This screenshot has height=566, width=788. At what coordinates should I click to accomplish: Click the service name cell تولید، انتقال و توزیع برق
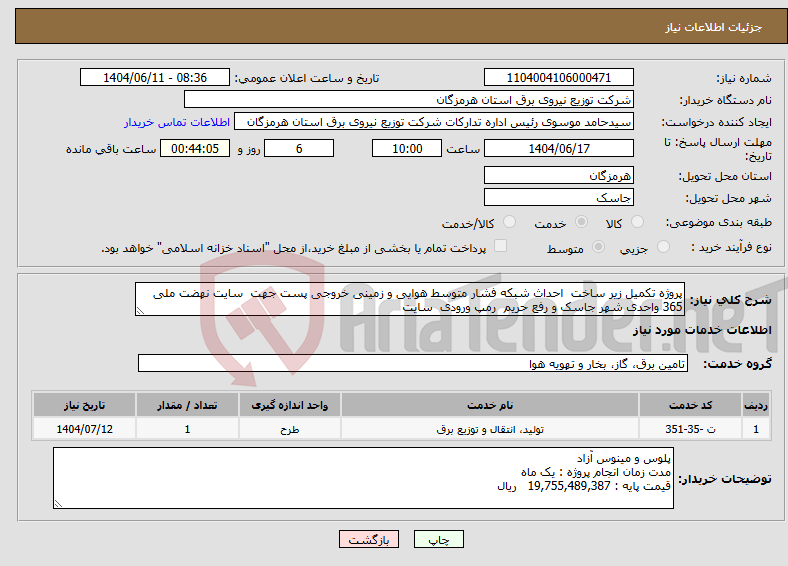tap(489, 429)
